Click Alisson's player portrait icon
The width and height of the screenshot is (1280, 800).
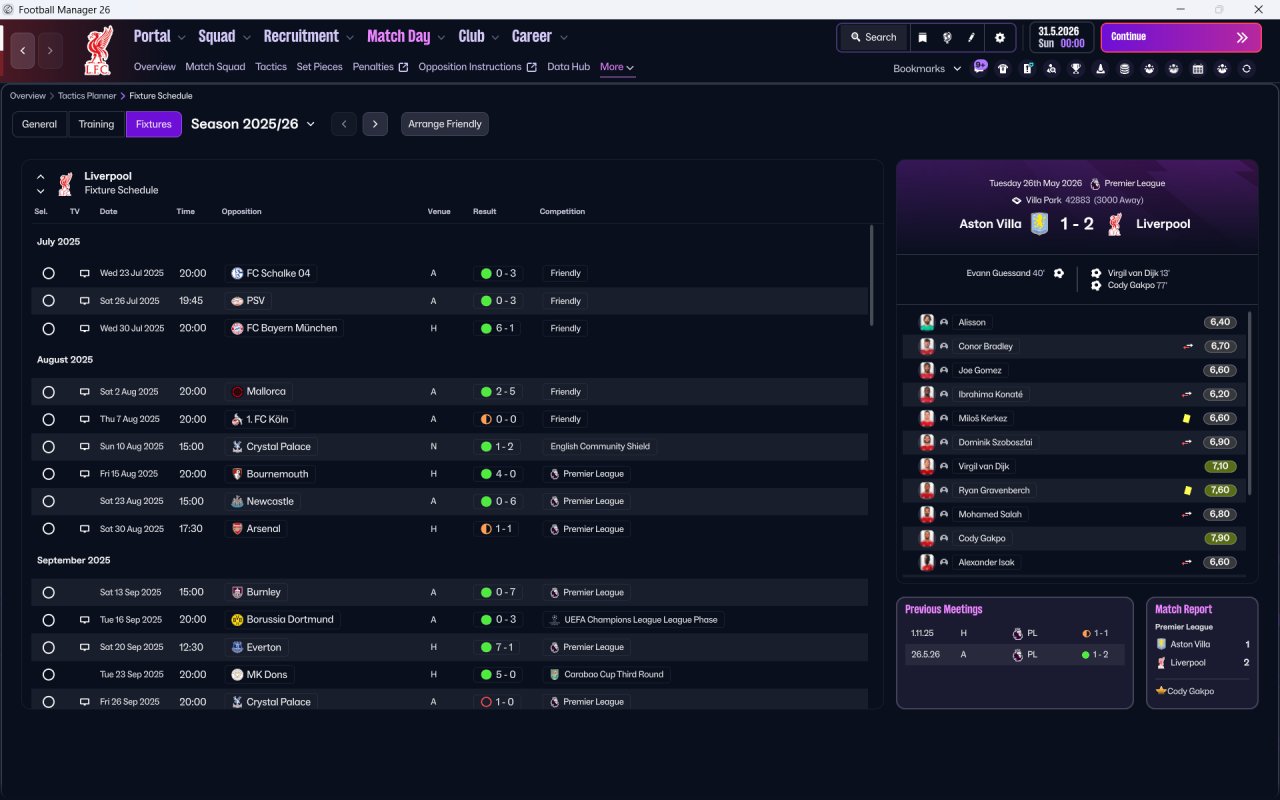click(x=927, y=322)
